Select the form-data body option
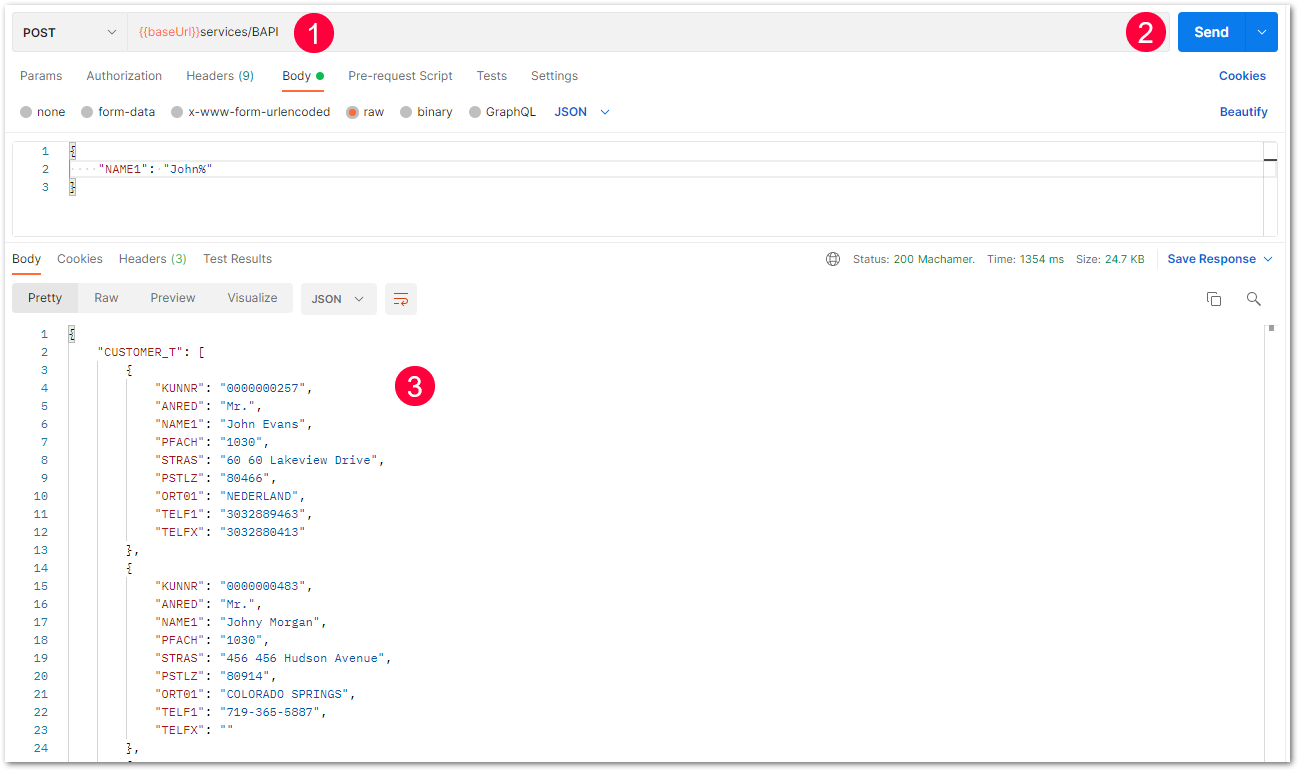The image size is (1299, 771). [x=118, y=112]
